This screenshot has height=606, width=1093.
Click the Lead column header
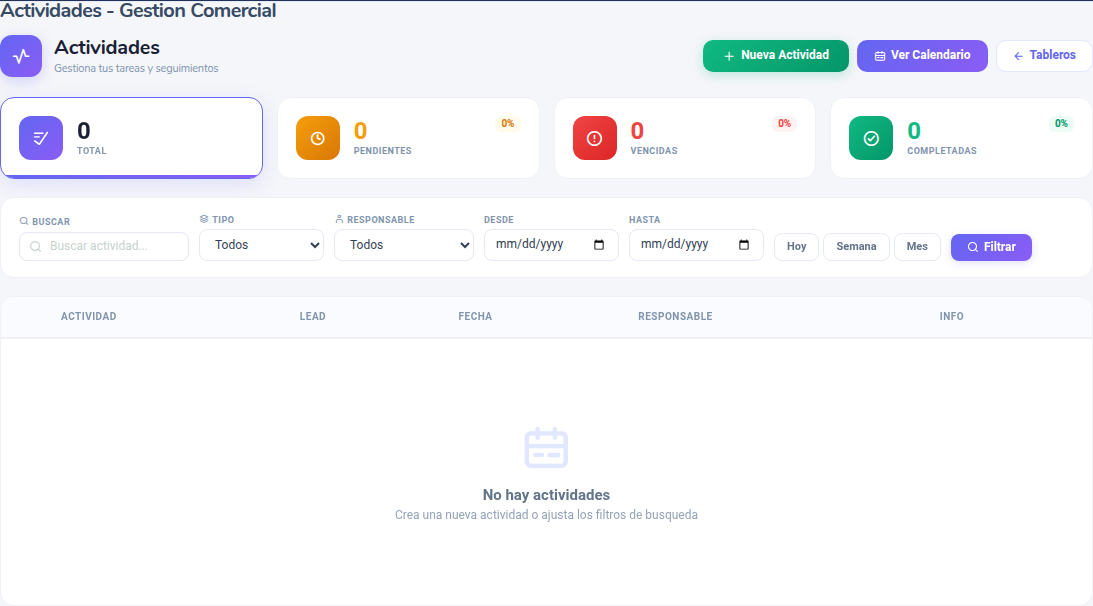pyautogui.click(x=312, y=317)
